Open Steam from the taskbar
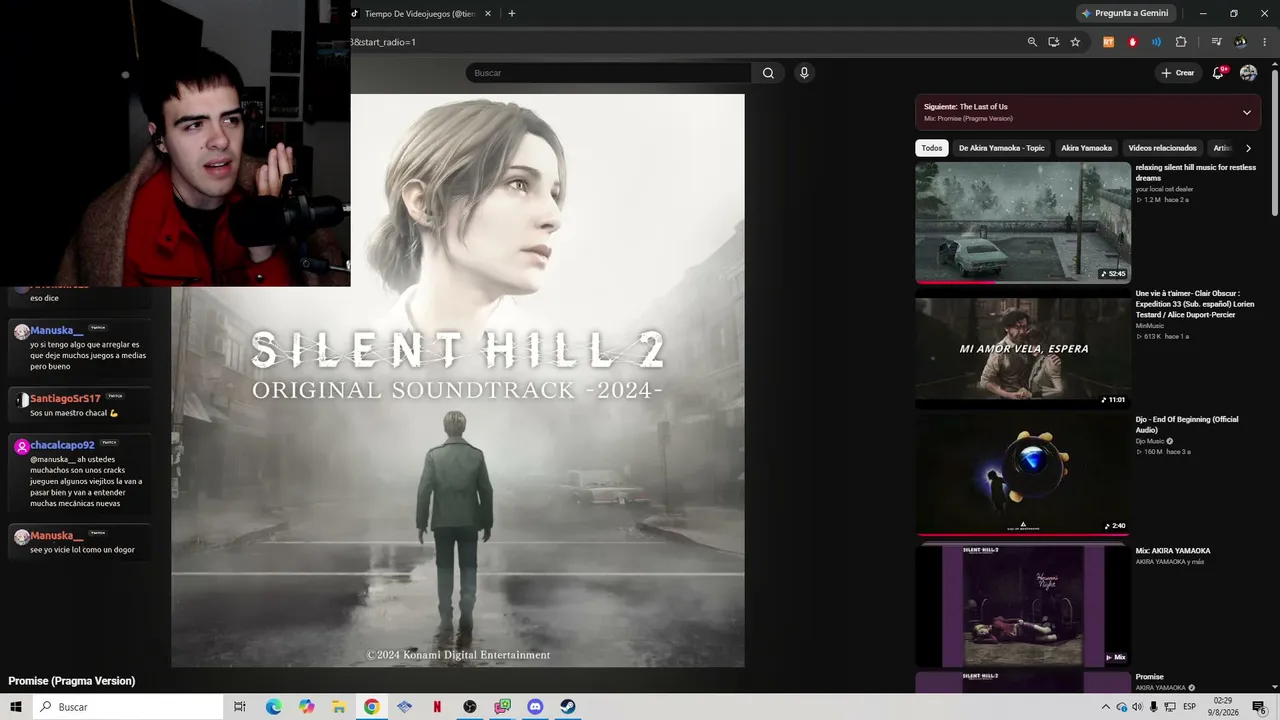The image size is (1280, 720). [567, 707]
